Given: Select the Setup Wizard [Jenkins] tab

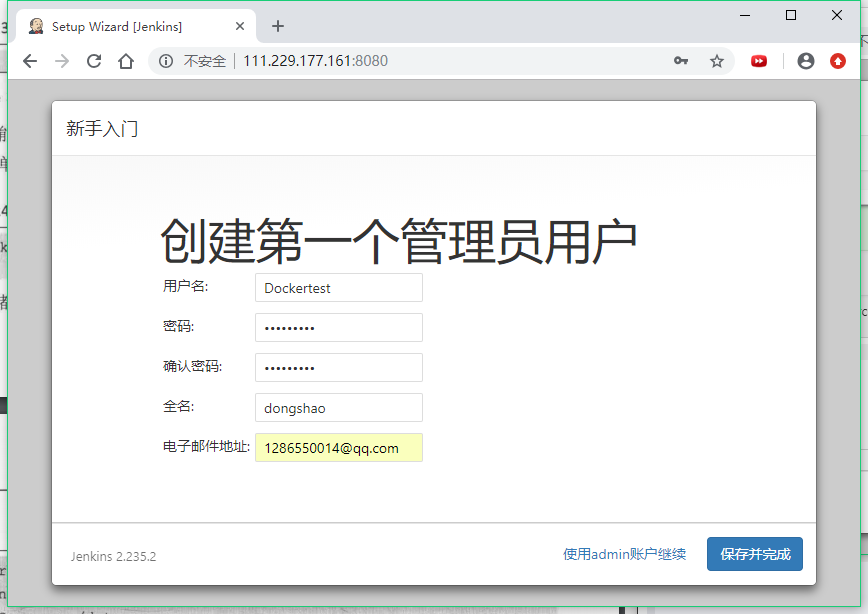Looking at the screenshot, I should point(136,26).
